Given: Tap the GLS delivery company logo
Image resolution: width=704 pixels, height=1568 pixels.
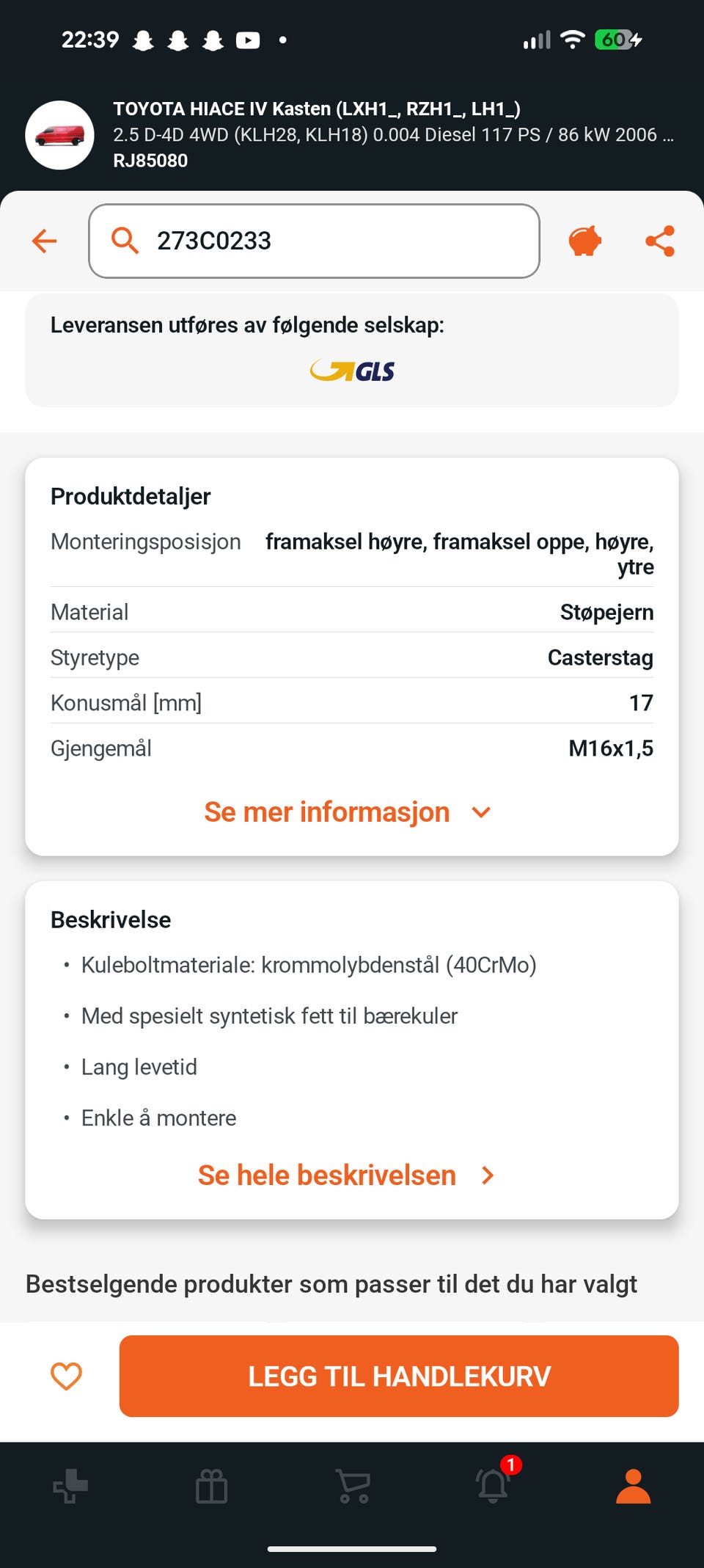Looking at the screenshot, I should [352, 371].
